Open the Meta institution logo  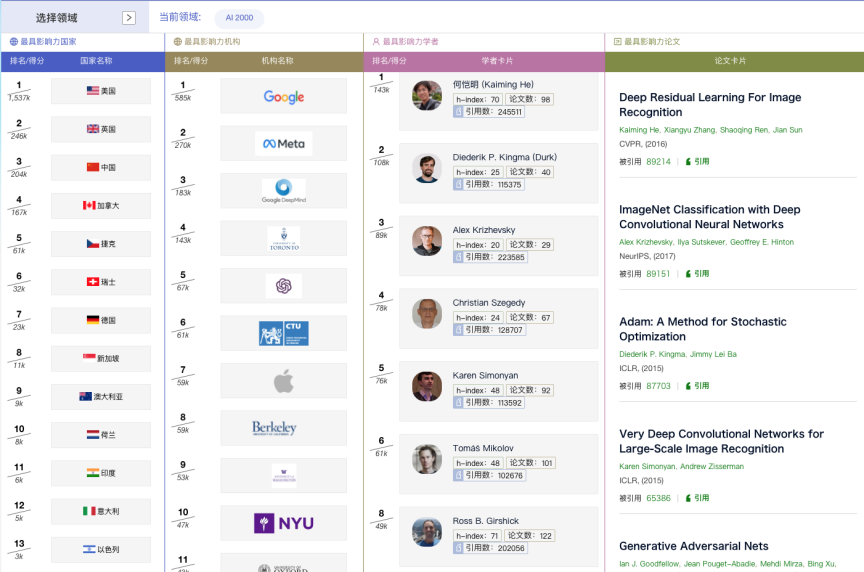pos(284,144)
